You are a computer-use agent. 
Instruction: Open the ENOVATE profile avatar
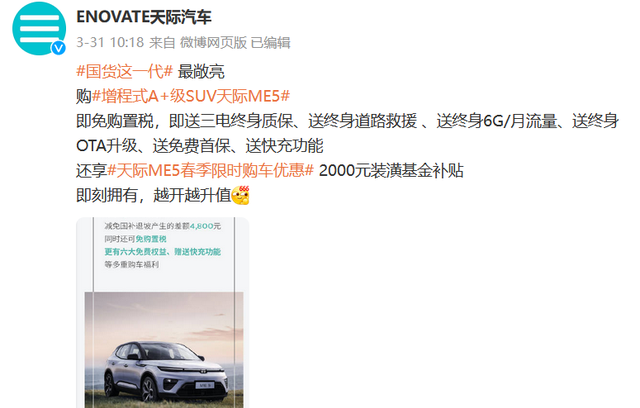point(39,29)
